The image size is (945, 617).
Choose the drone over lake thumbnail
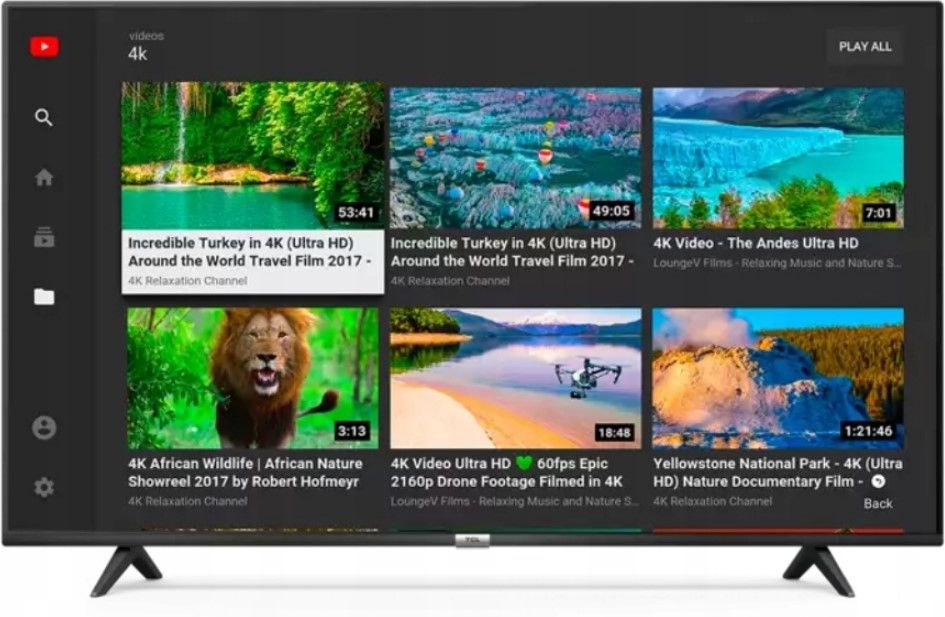pyautogui.click(x=515, y=378)
